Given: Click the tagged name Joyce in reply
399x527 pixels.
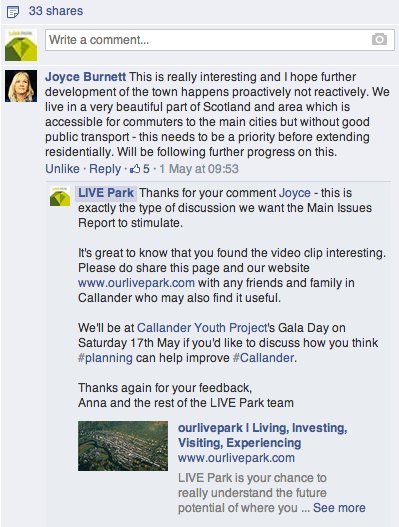Looking at the screenshot, I should pos(295,193).
